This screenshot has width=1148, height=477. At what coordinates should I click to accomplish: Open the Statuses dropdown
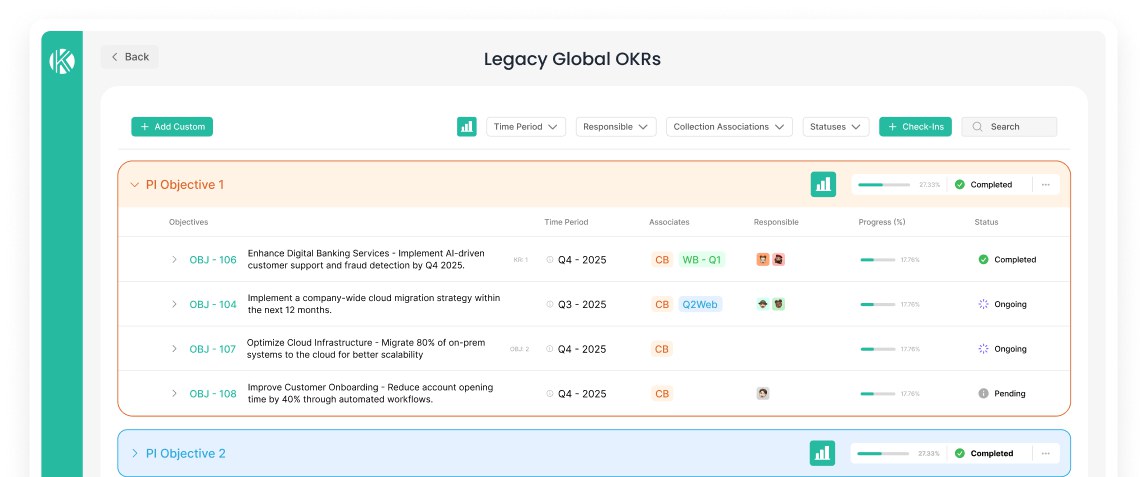point(836,127)
